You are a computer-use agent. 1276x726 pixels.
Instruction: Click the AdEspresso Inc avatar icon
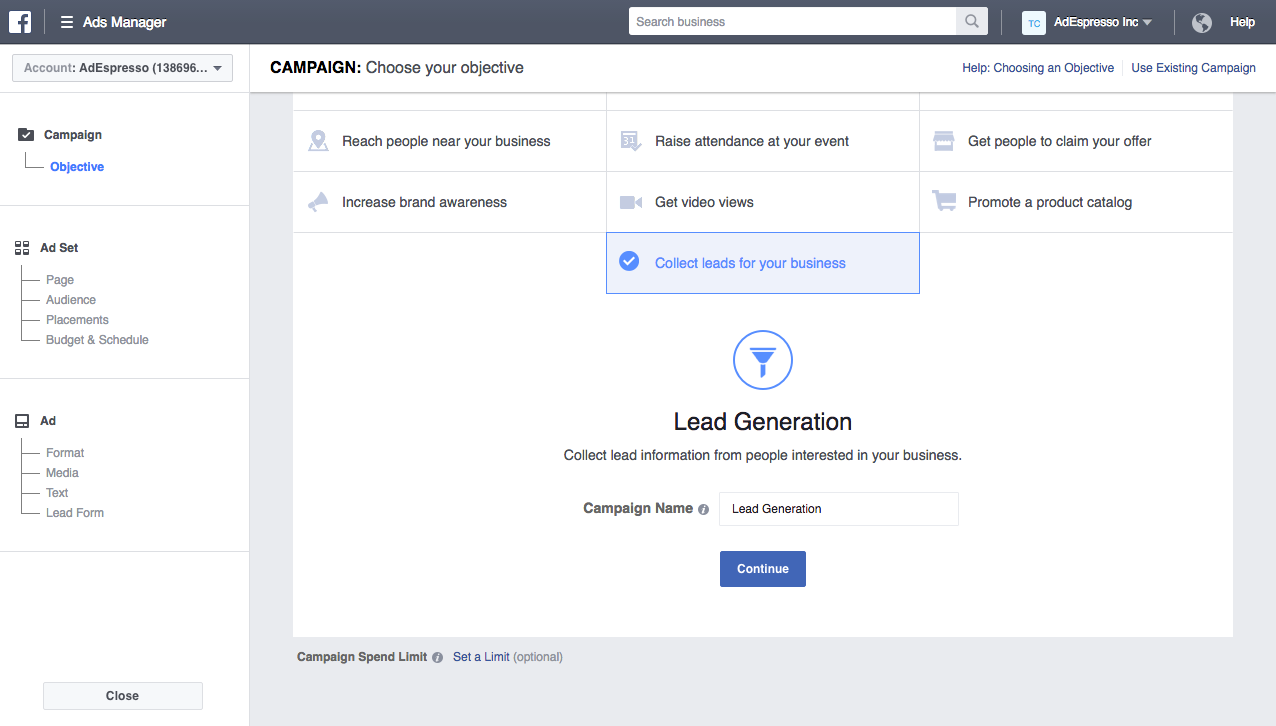(x=1033, y=22)
